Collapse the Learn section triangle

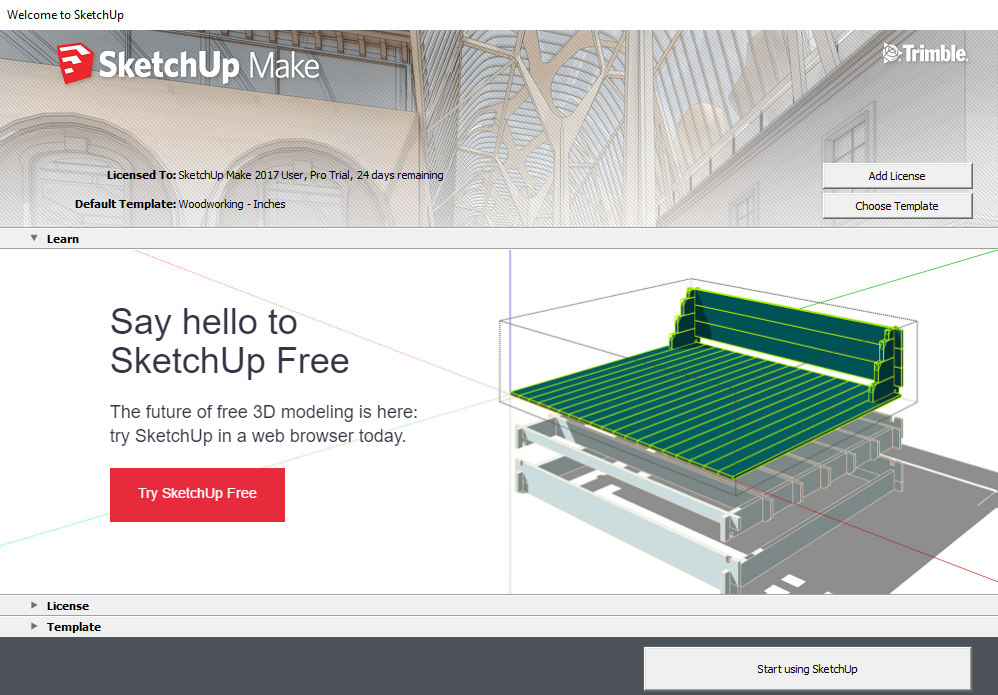(34, 238)
